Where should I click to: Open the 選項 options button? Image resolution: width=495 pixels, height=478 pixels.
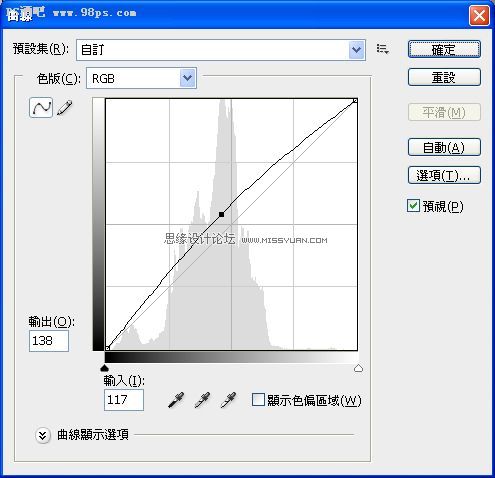tap(444, 175)
